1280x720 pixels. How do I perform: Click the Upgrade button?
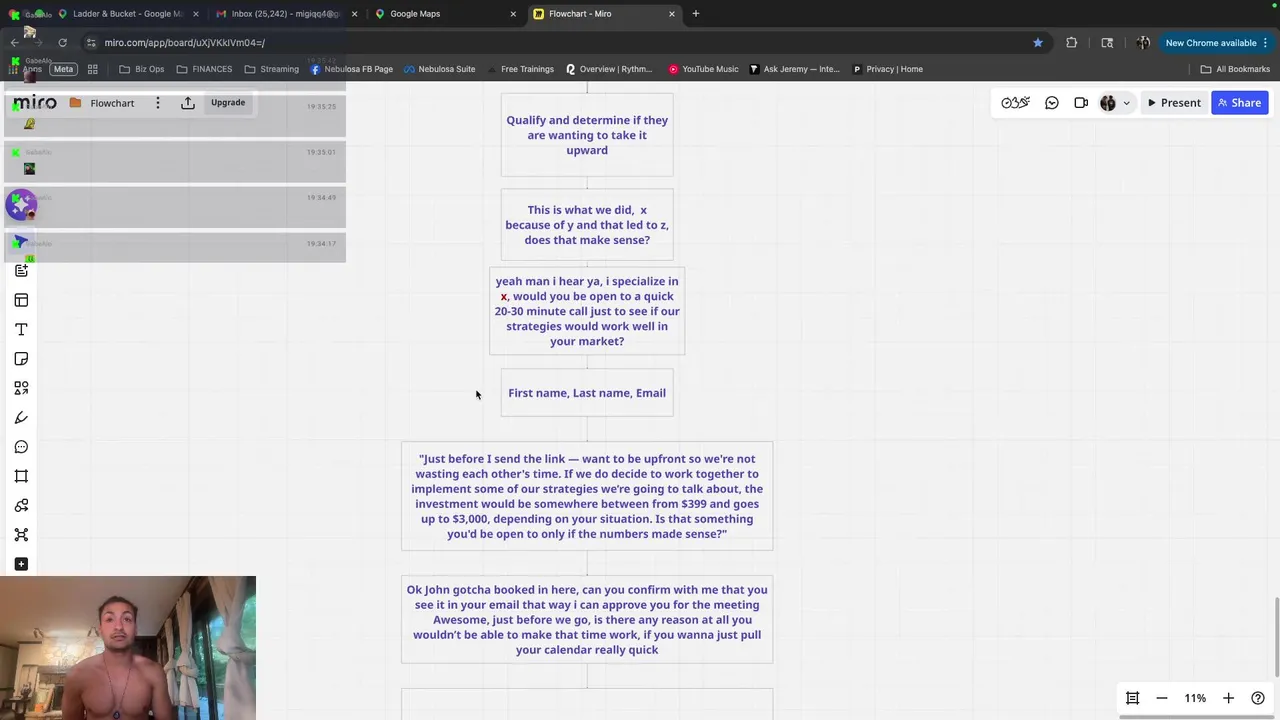click(x=228, y=102)
